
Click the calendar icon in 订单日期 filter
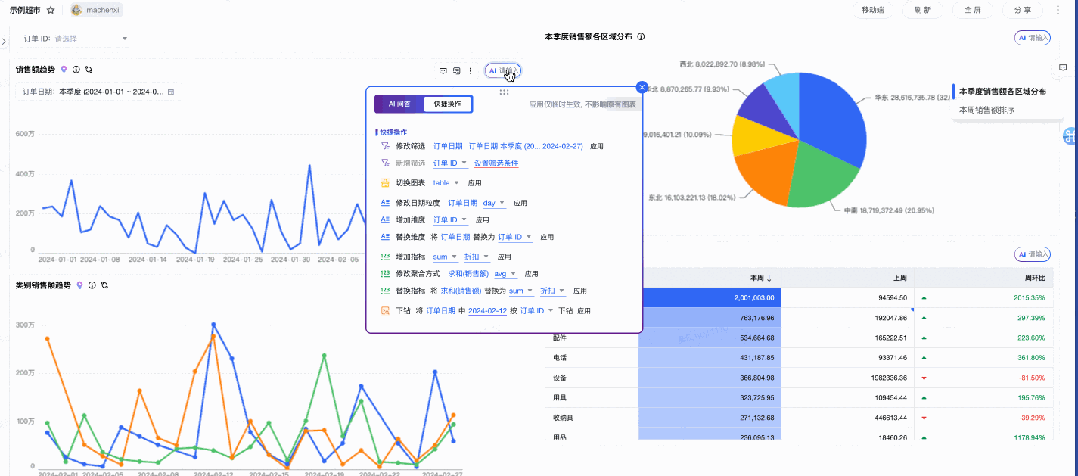[x=170, y=92]
